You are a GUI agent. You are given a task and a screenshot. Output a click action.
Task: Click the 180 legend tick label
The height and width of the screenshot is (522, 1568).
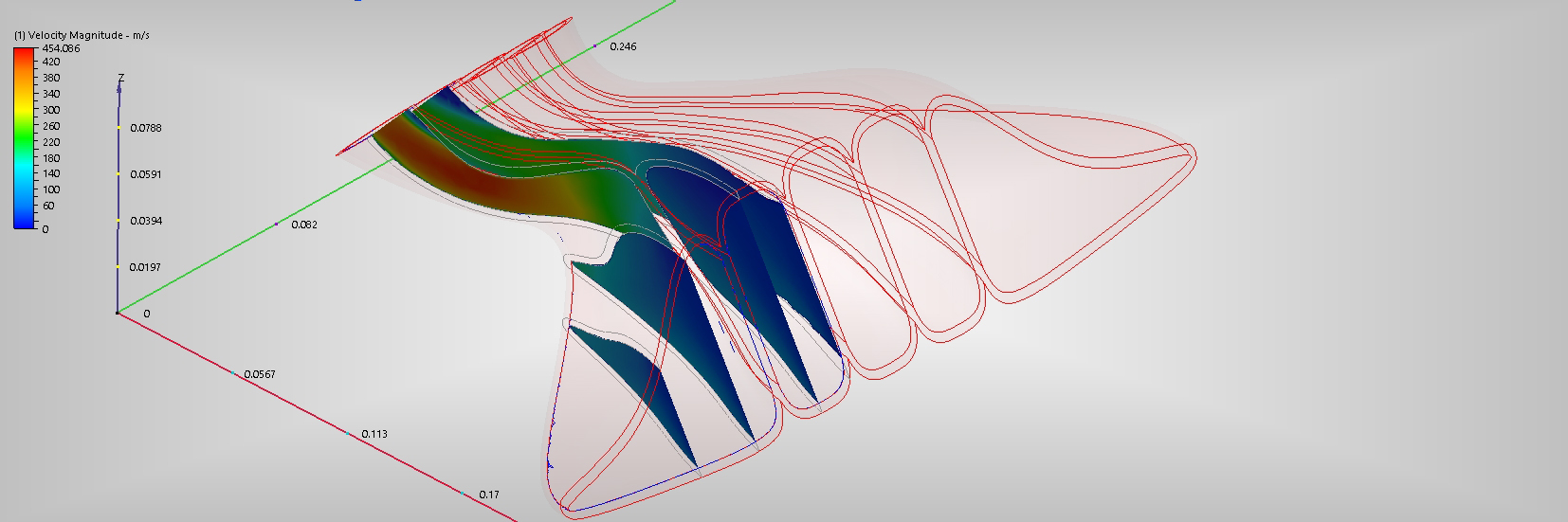(51, 158)
